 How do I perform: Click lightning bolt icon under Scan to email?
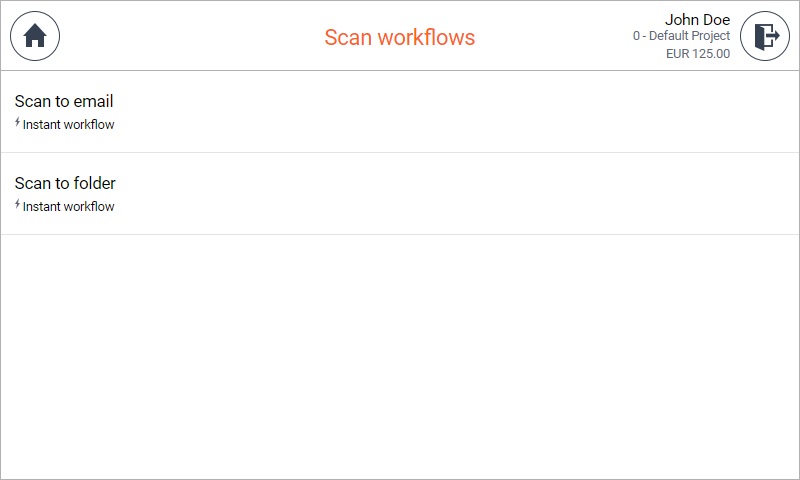[17, 122]
